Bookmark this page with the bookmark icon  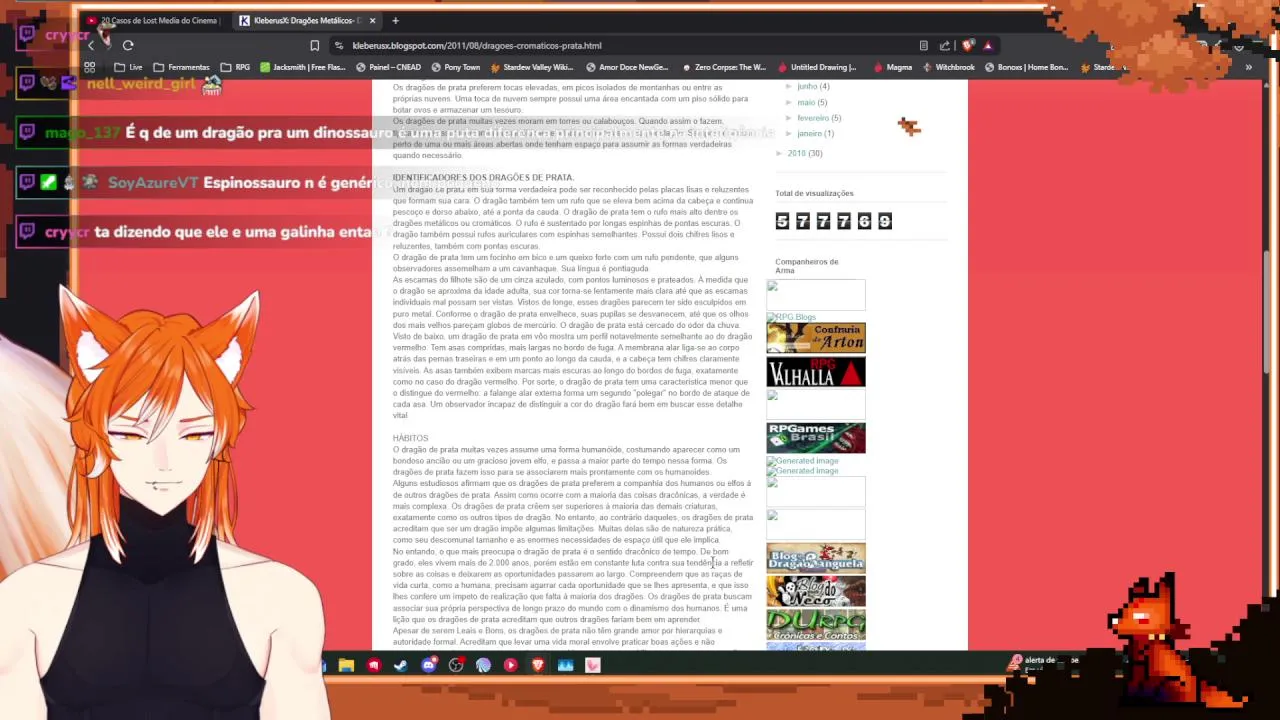pyautogui.click(x=315, y=45)
